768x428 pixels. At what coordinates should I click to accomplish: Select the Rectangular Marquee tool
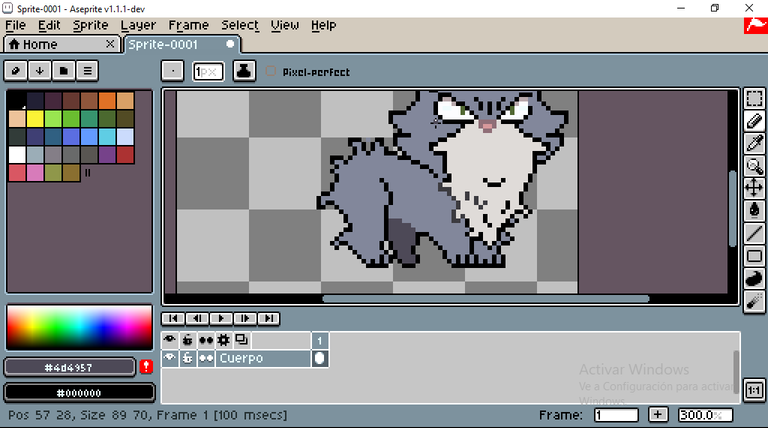[754, 98]
